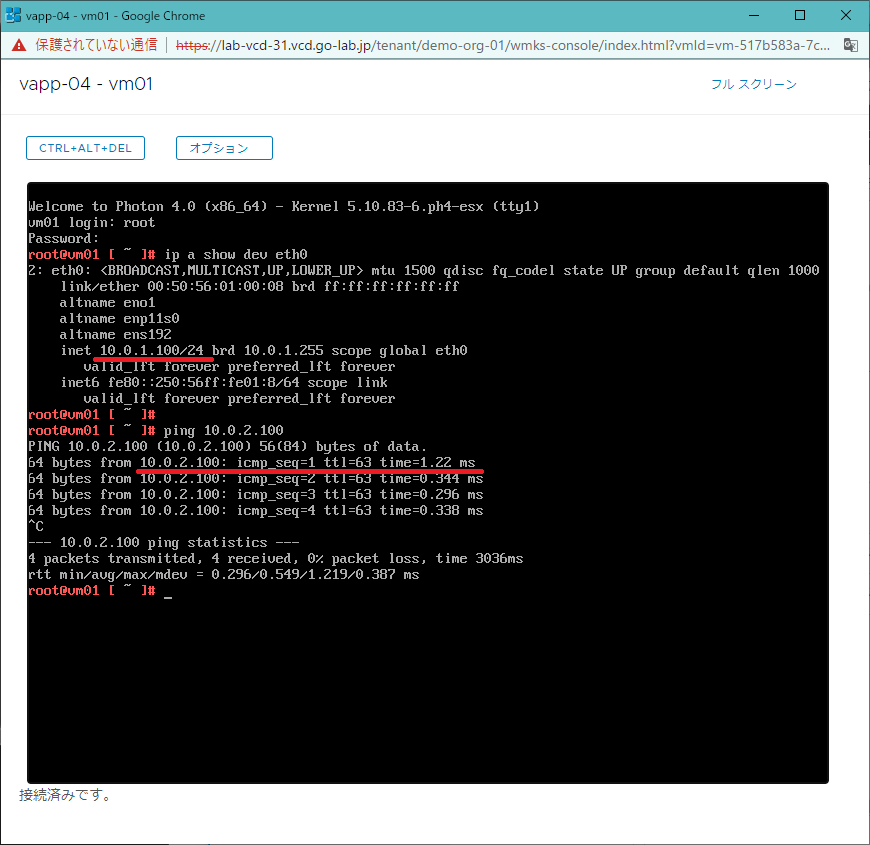This screenshot has height=845, width=870.
Task: Click the 'PING 10.0.2.100 (10.0.2.100) 56(84)' line
Action: (227, 447)
